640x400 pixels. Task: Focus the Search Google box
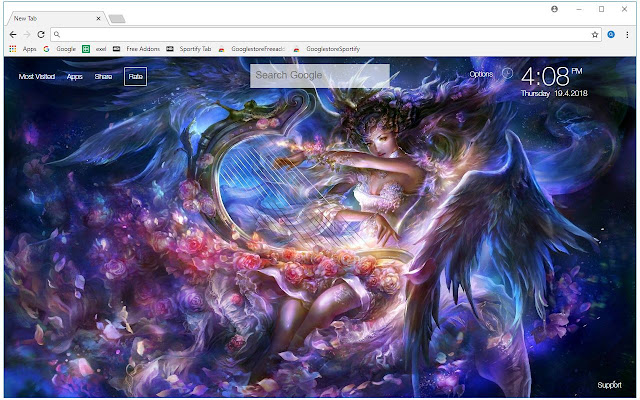pos(320,76)
